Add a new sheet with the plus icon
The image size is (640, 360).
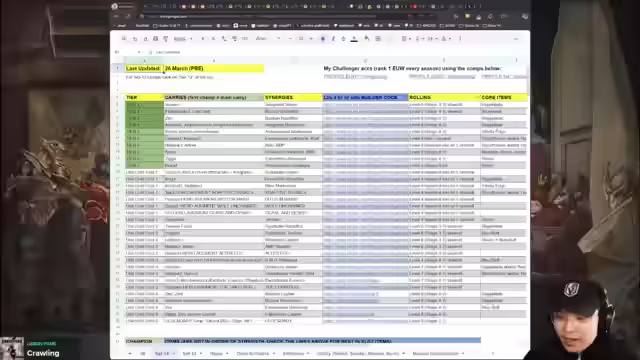(130, 353)
